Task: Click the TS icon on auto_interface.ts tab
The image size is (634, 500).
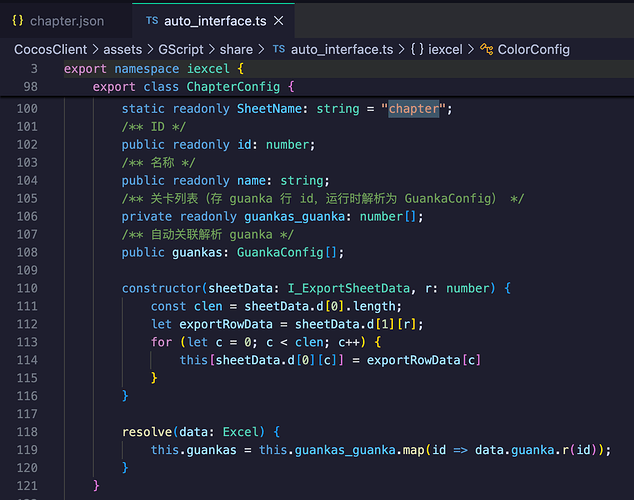Action: [152, 21]
